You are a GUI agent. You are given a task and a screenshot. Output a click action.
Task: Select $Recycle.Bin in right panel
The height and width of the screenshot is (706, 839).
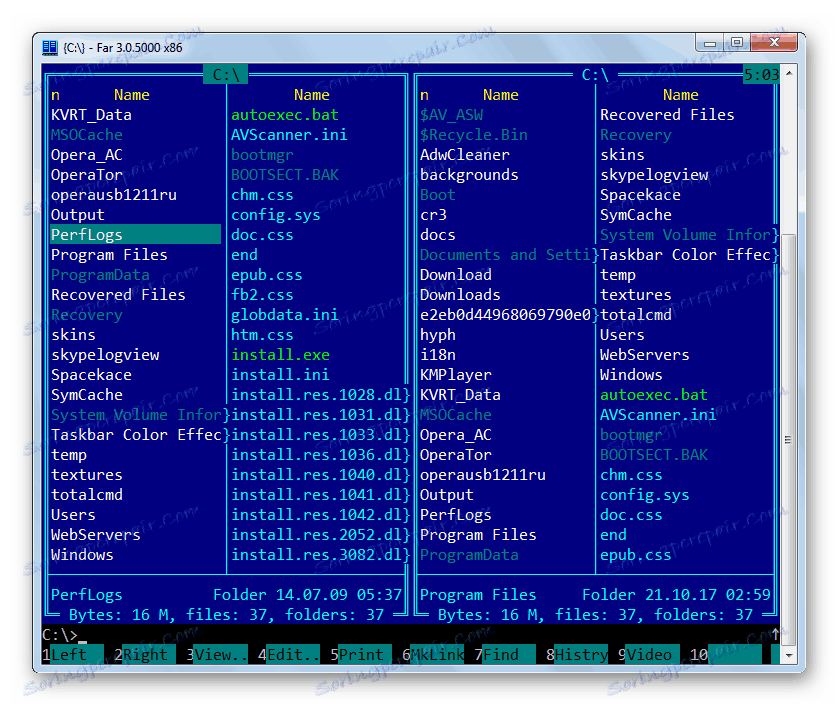click(474, 135)
